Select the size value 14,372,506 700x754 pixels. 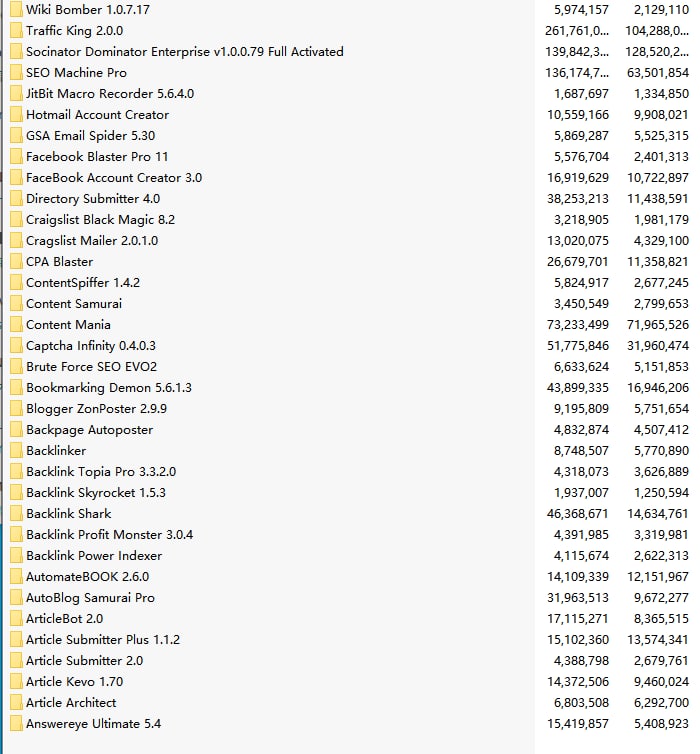[x=578, y=681]
